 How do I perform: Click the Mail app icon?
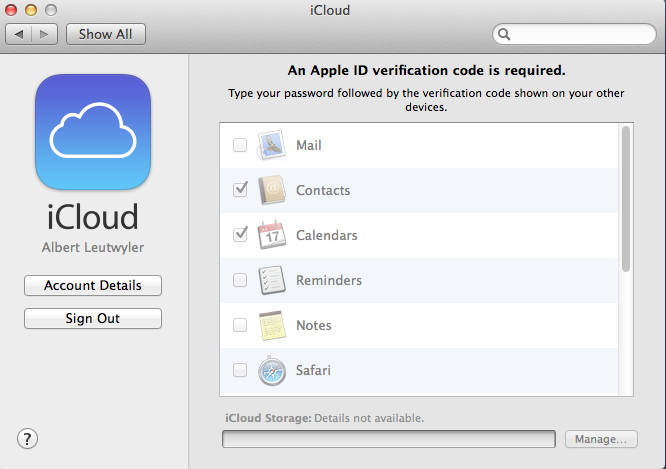coord(271,145)
